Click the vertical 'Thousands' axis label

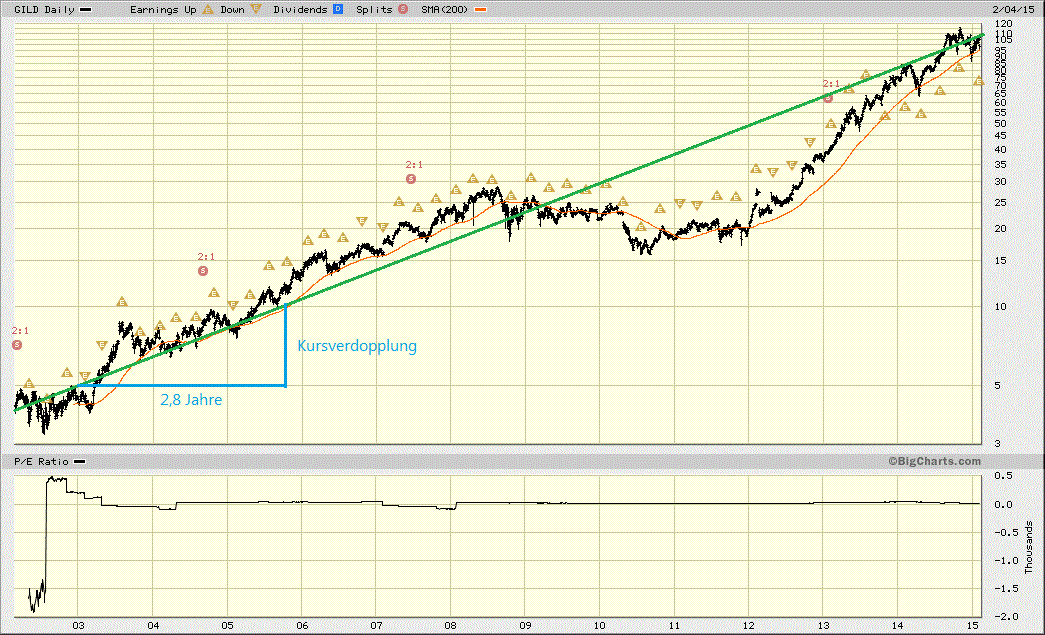(1030, 548)
